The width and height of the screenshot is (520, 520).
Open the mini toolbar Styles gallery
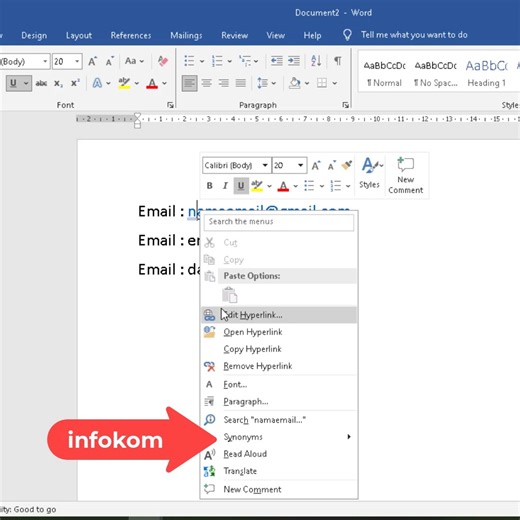371,173
